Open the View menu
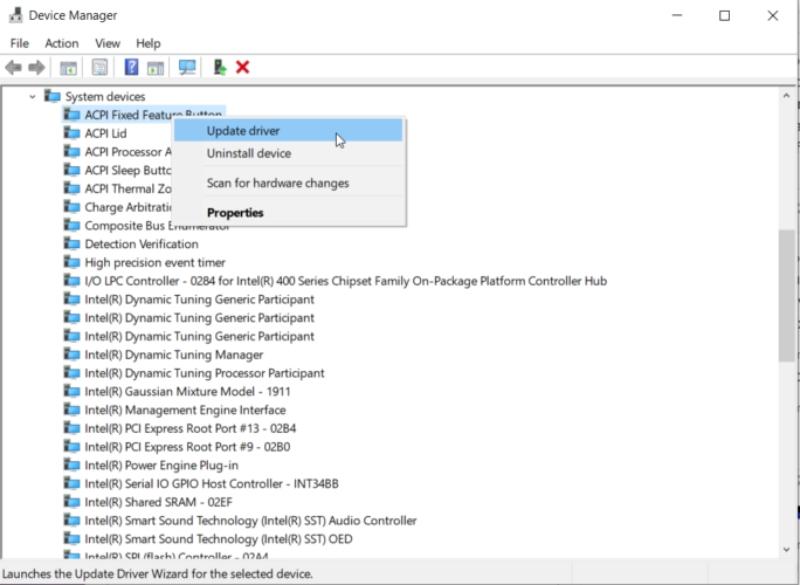800x585 pixels. pos(108,43)
